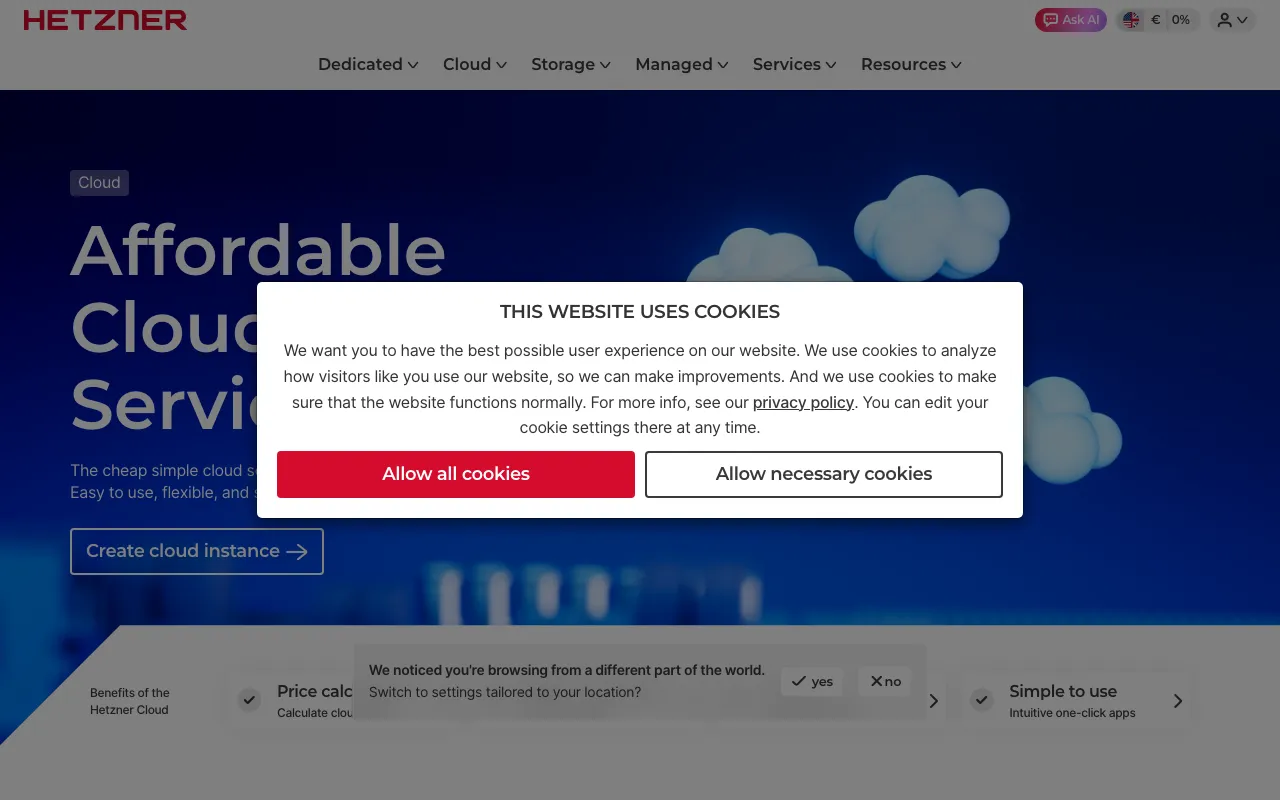
Task: Click the arrow next to Simple to use
Action: (x=1178, y=701)
